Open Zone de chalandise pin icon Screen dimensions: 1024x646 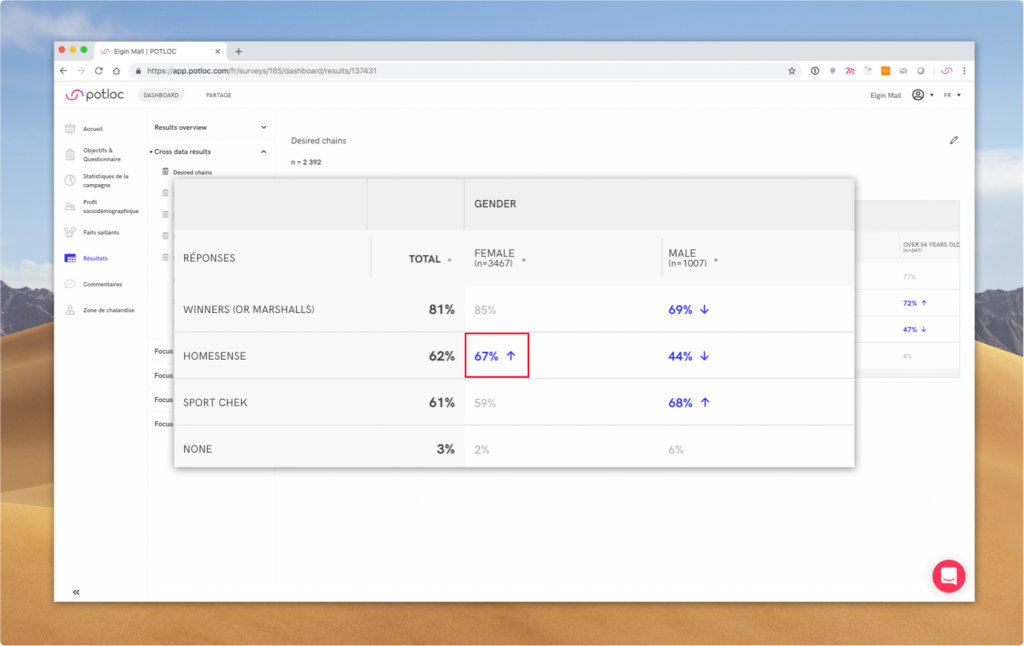click(x=70, y=310)
